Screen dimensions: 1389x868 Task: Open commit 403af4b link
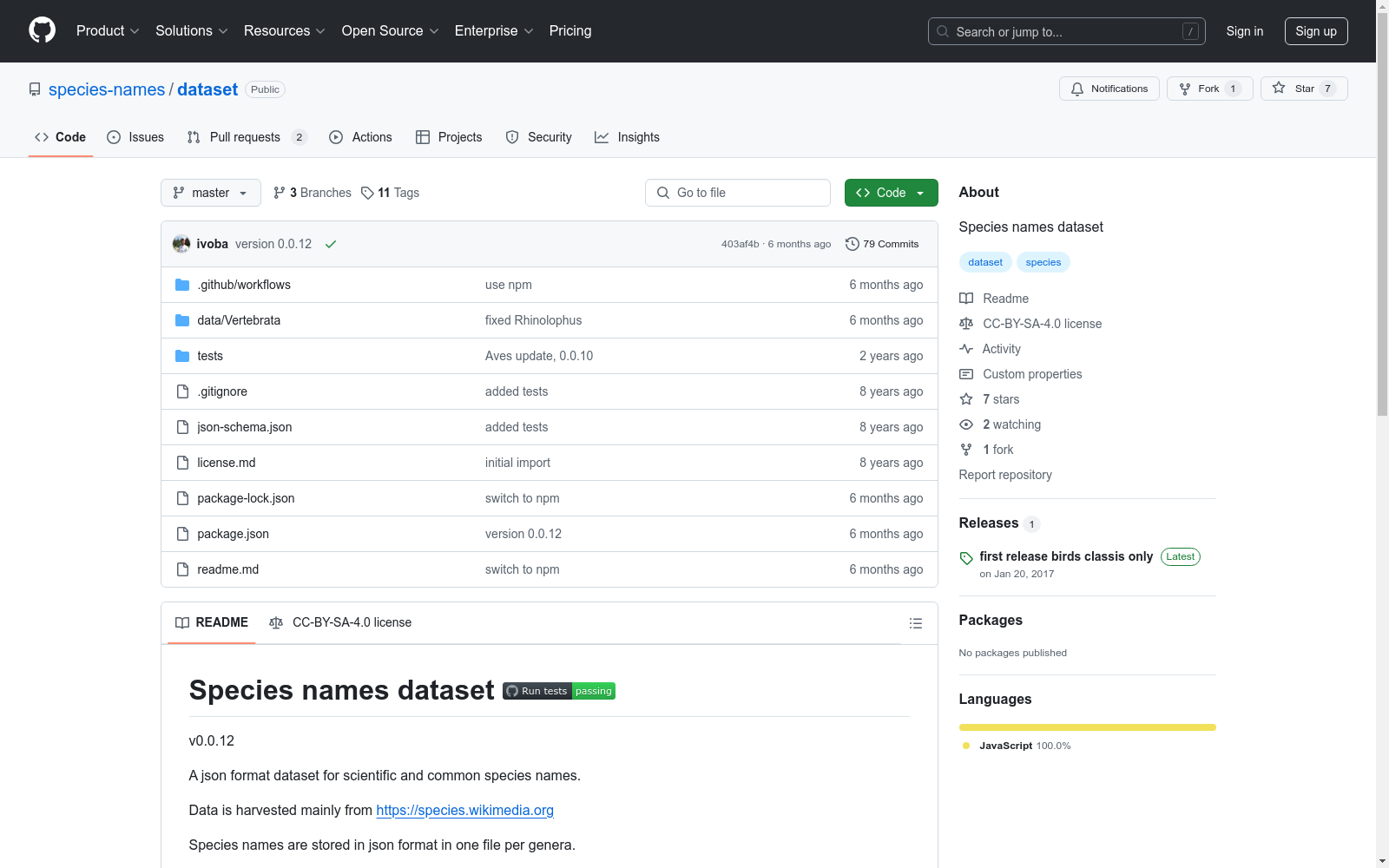pos(740,244)
